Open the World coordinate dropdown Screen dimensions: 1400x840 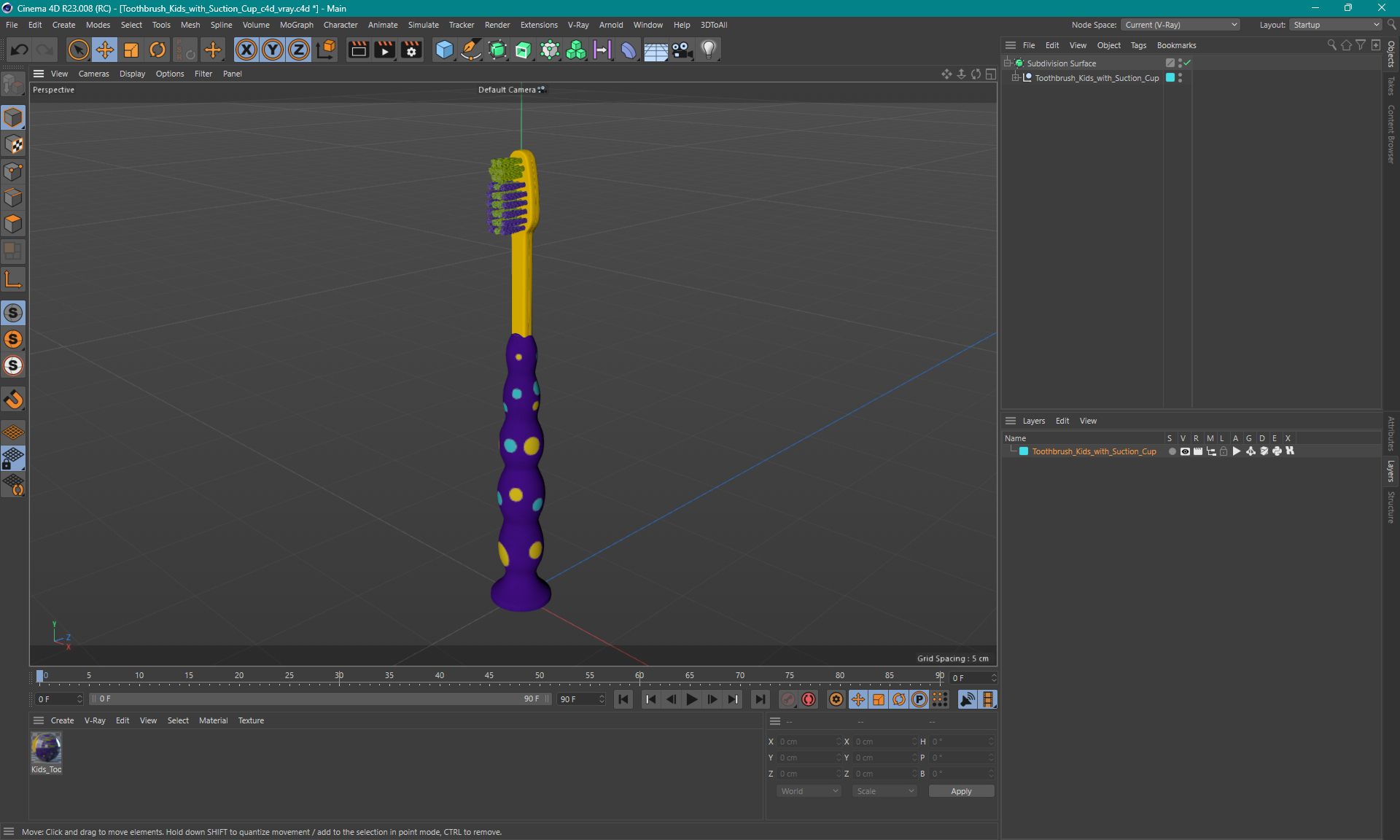click(x=809, y=791)
